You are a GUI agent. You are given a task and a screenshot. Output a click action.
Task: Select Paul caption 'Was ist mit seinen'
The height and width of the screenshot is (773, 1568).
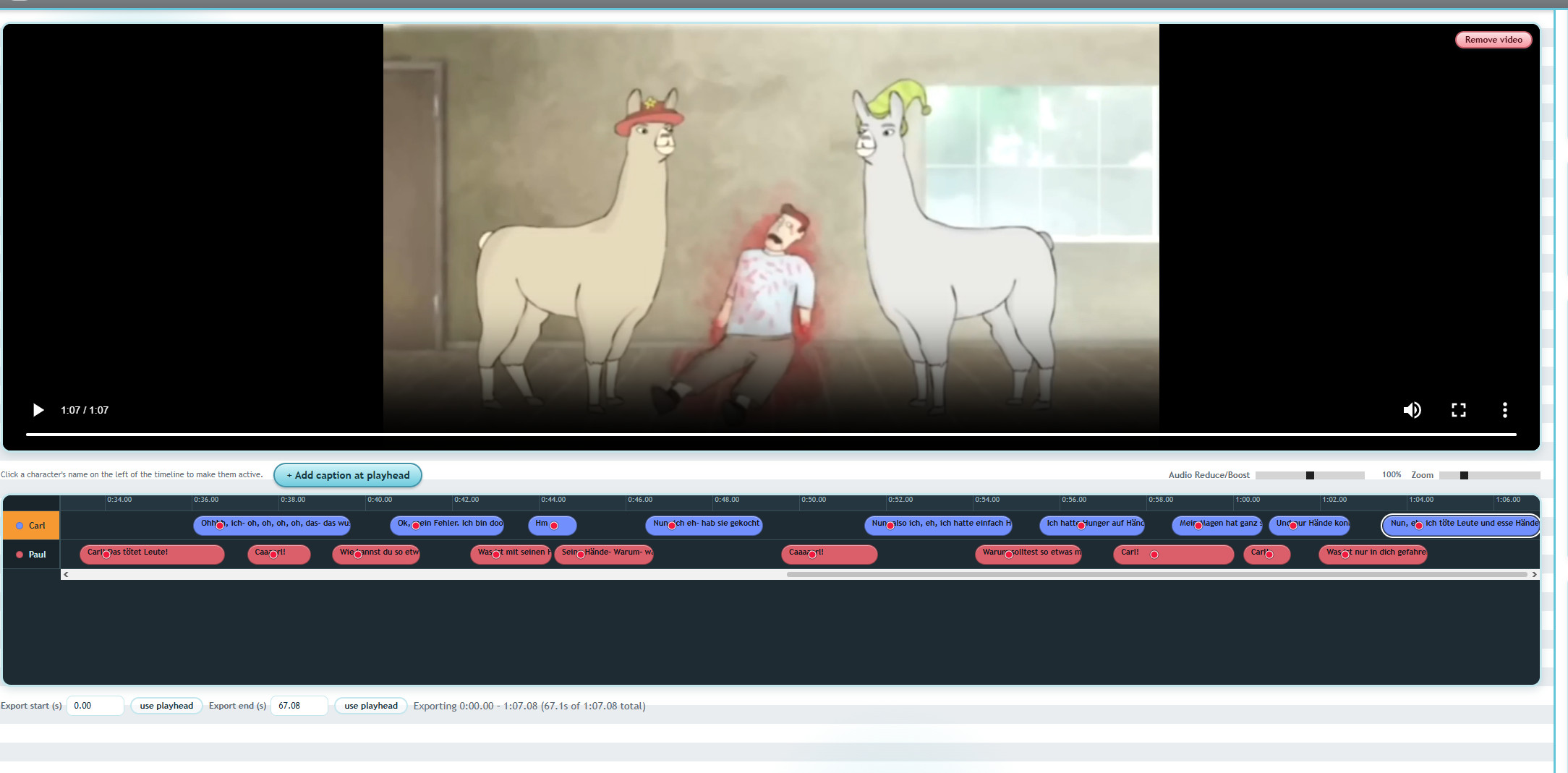click(x=511, y=554)
